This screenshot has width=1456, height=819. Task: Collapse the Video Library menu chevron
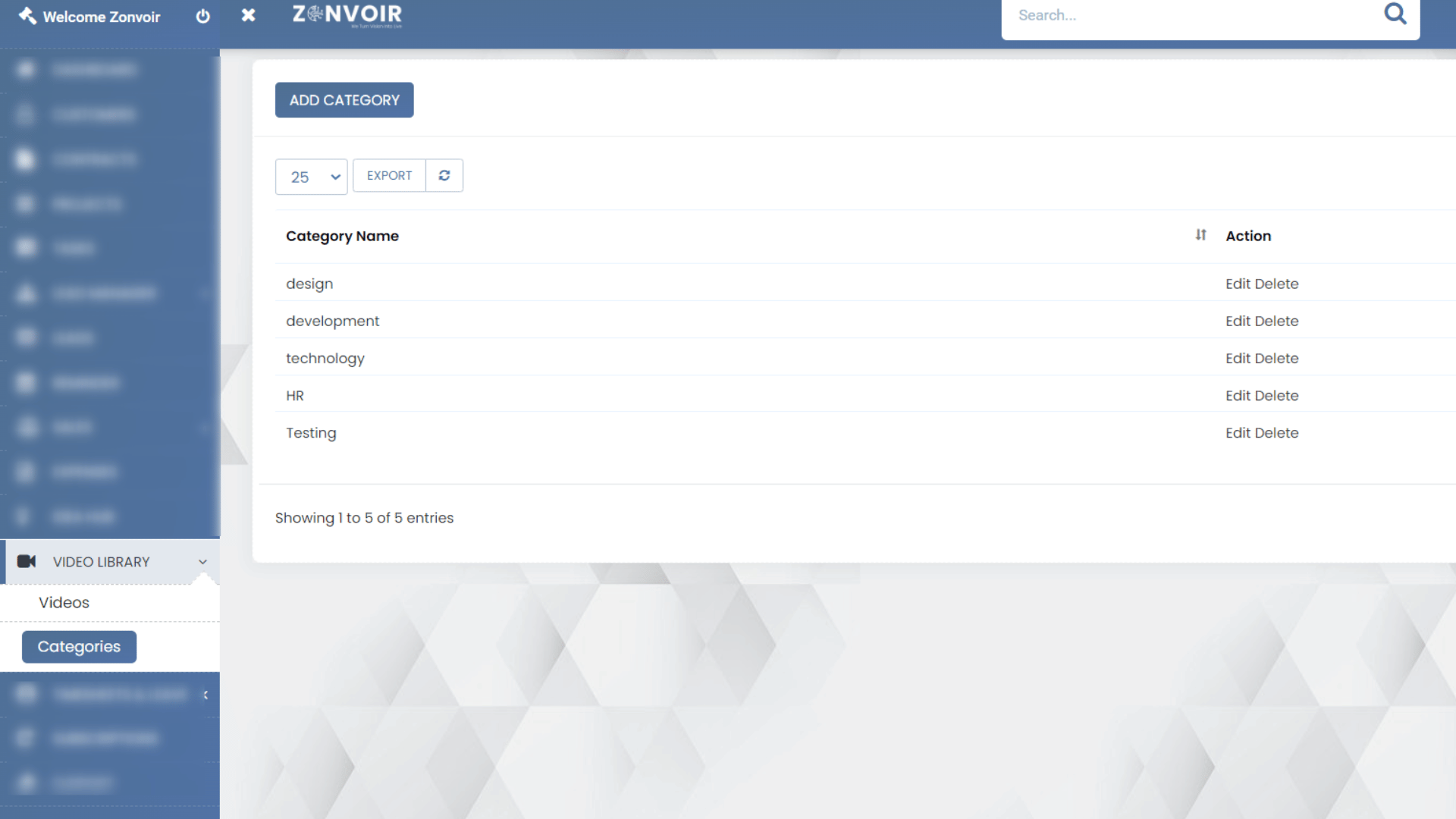(202, 562)
